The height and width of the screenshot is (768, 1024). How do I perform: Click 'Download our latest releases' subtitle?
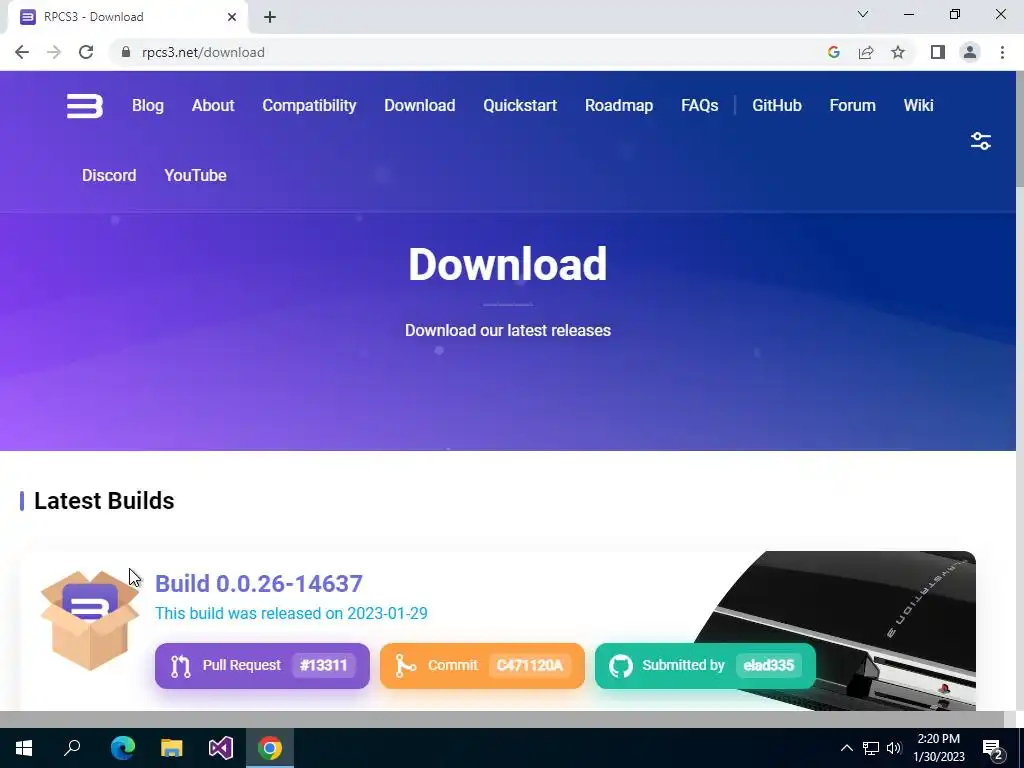pyautogui.click(x=507, y=330)
